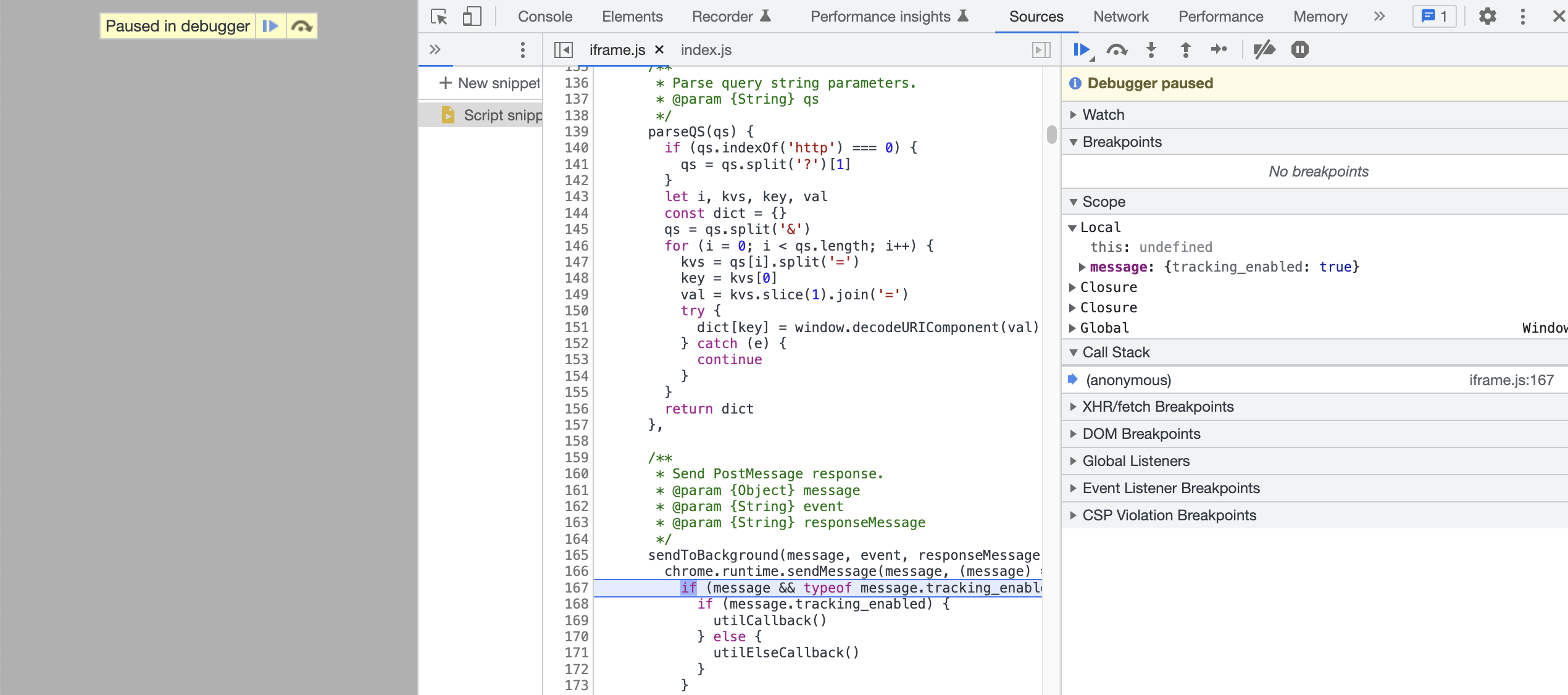1568x695 pixels.
Task: Open the issues counter badge
Action: pyautogui.click(x=1434, y=17)
